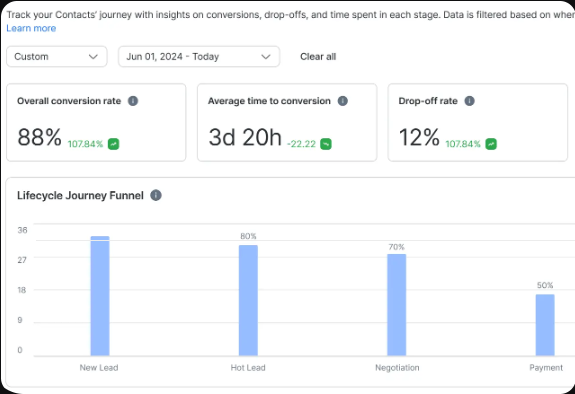Click the 9 y-axis tick label
The width and height of the screenshot is (575, 394).
click(x=20, y=320)
